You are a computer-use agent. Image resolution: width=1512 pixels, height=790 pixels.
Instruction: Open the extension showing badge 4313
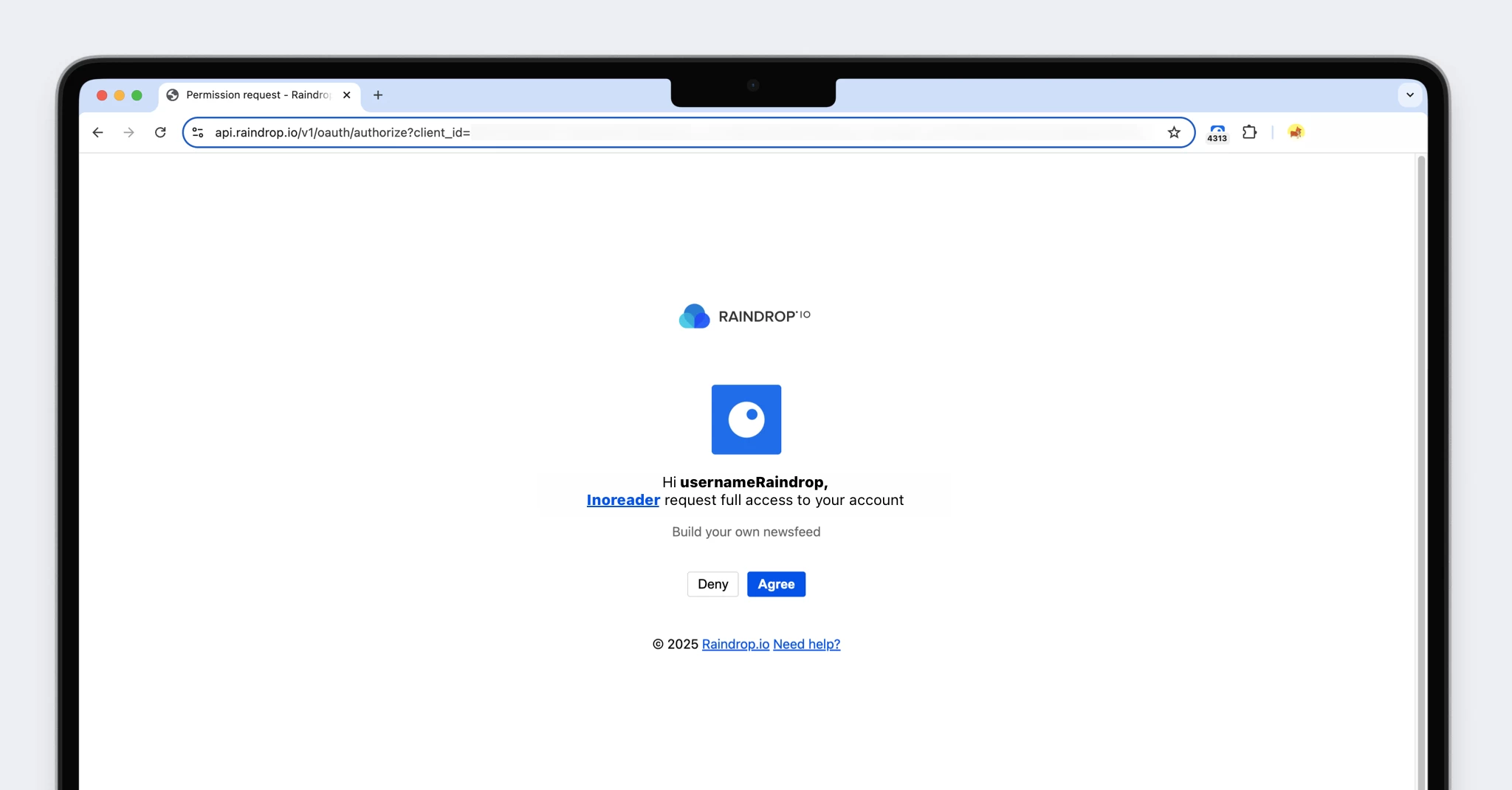click(1217, 133)
